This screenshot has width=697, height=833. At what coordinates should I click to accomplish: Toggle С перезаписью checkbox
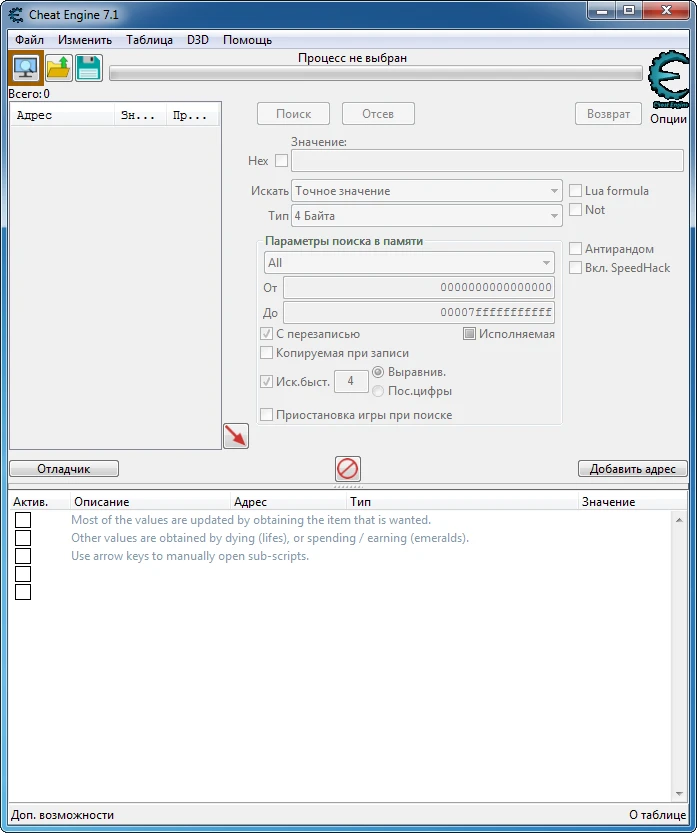267,334
